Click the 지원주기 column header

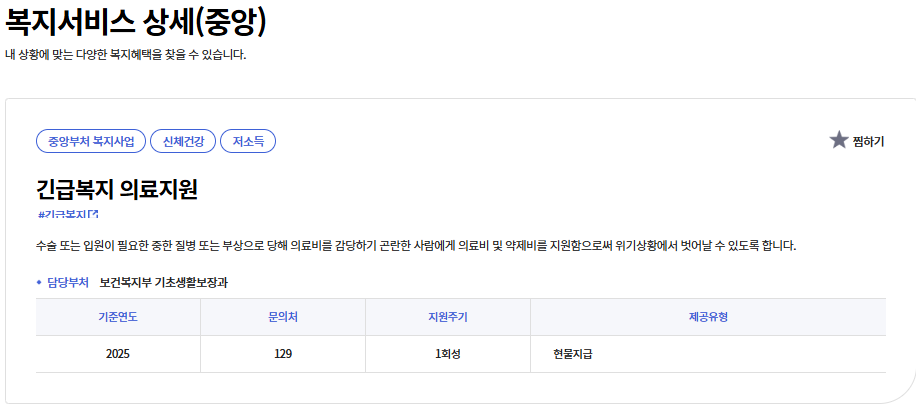447,318
